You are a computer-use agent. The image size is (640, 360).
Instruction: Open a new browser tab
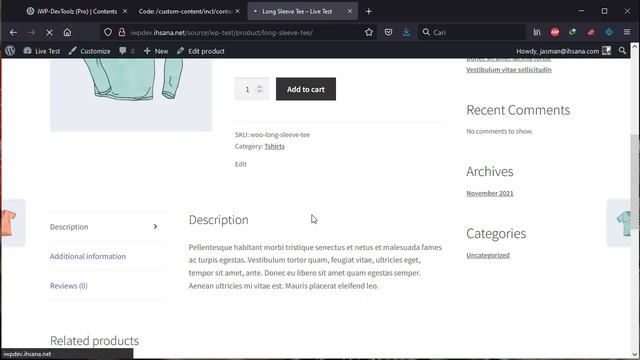click(x=369, y=11)
